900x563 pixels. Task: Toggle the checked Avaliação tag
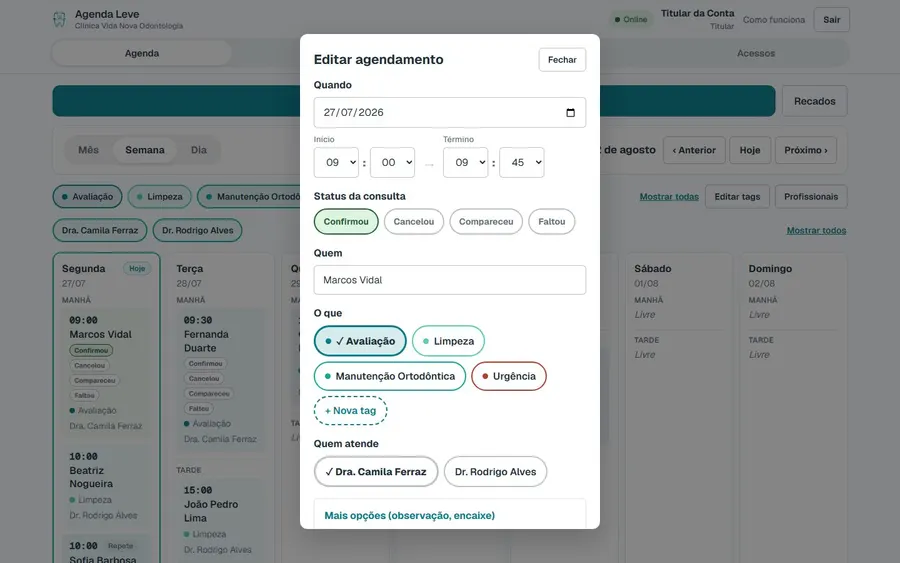coord(360,341)
